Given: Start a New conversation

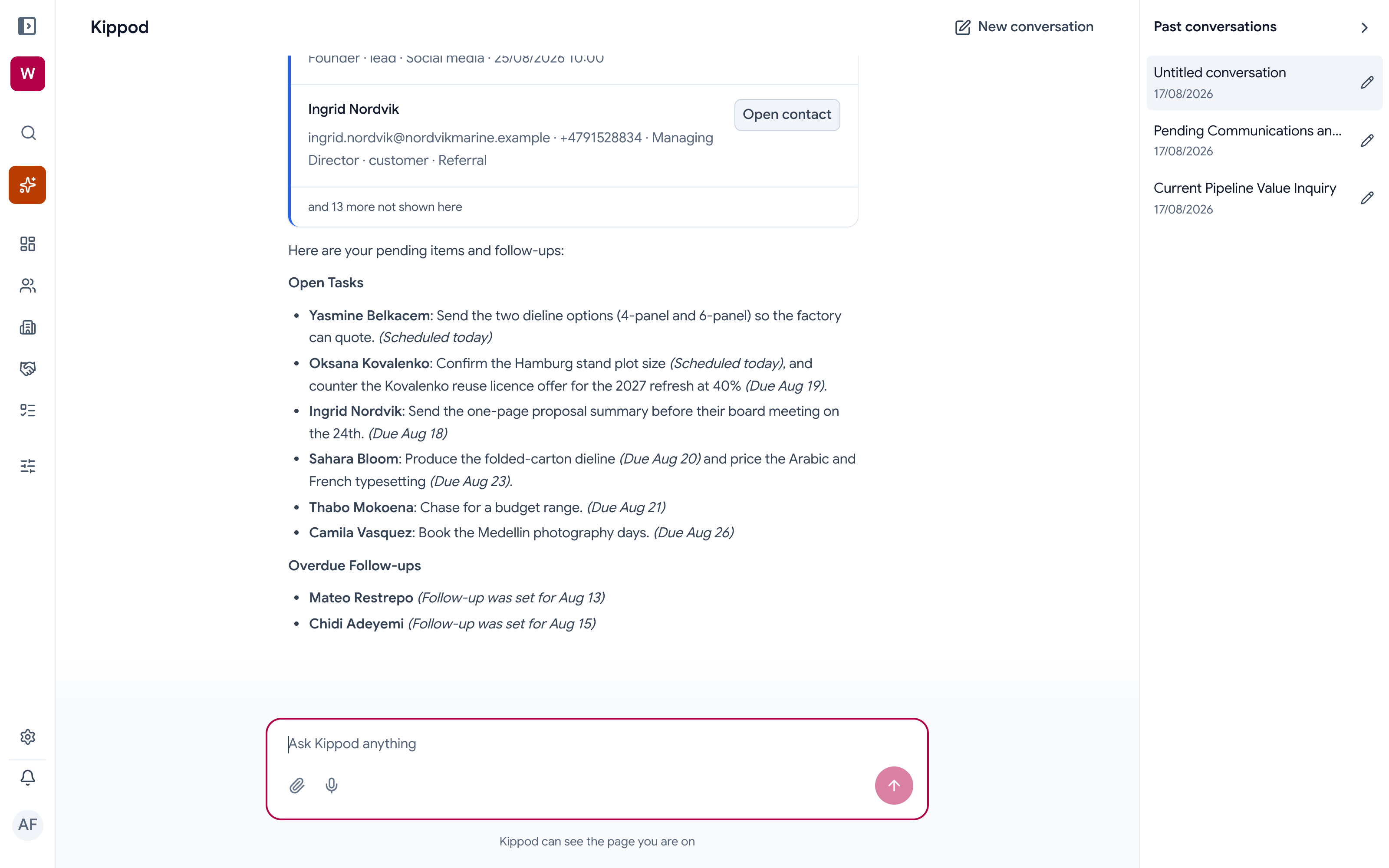Looking at the screenshot, I should [x=1024, y=27].
